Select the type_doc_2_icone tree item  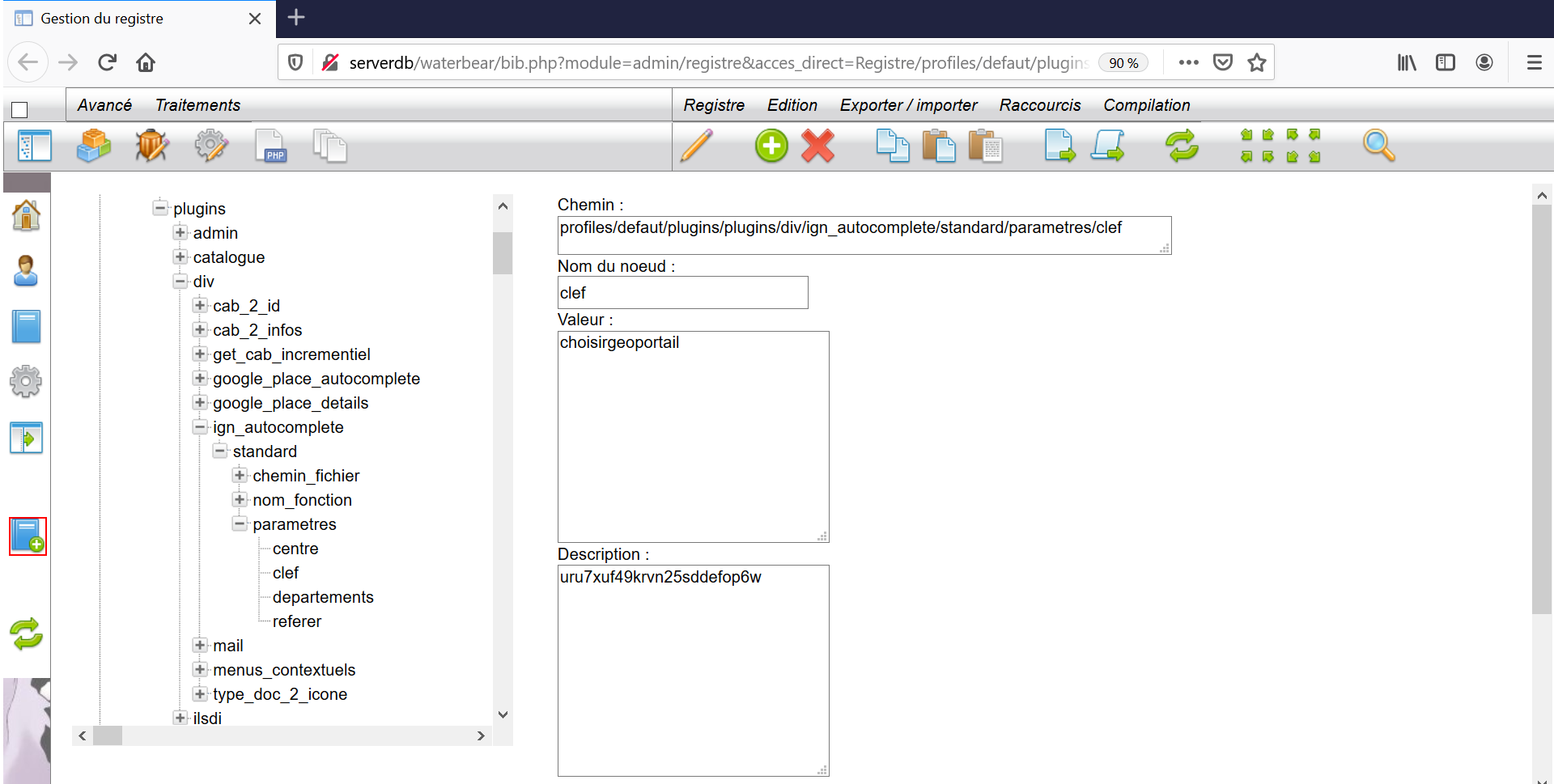click(280, 694)
